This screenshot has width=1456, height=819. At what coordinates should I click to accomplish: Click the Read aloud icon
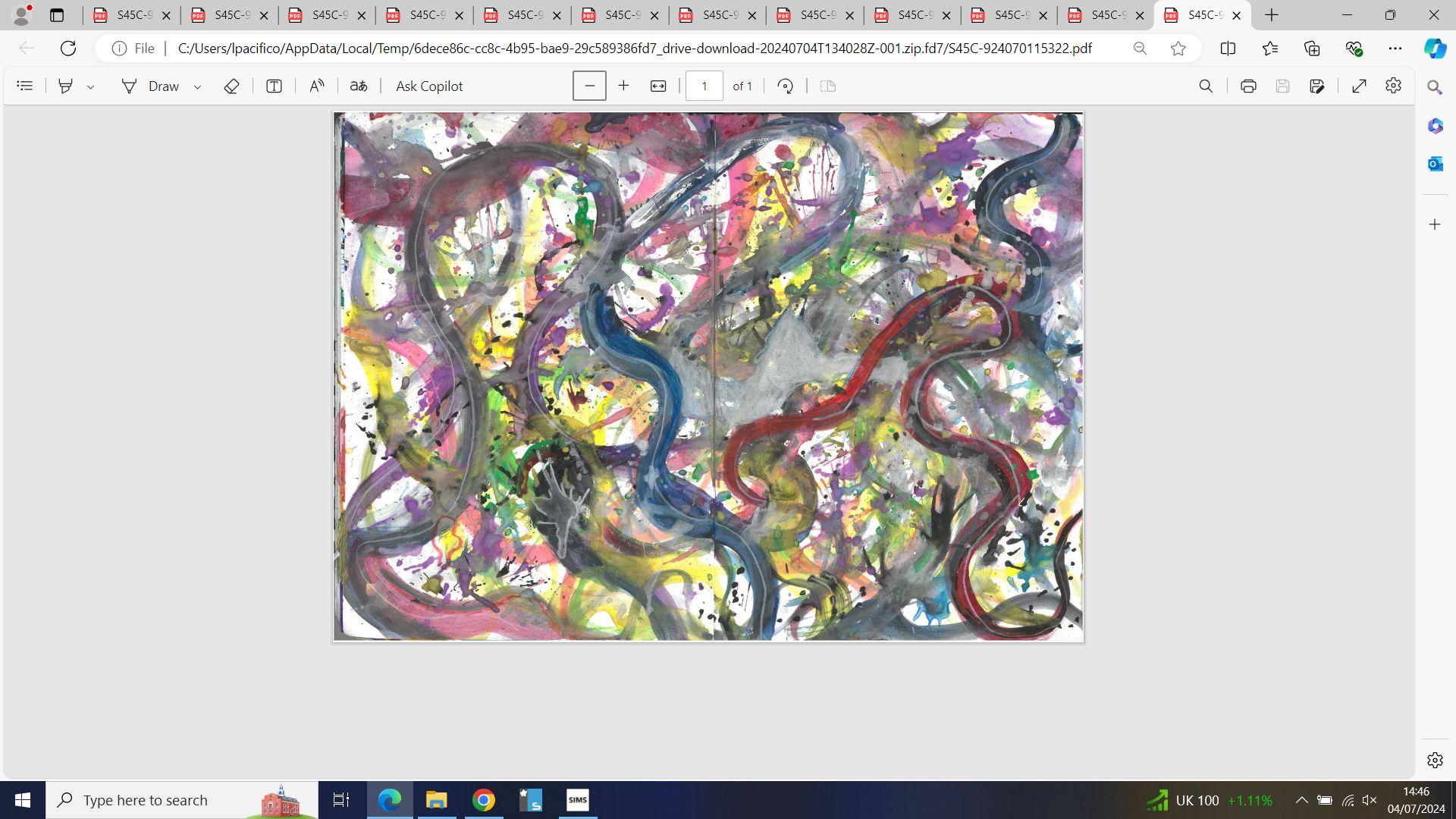(317, 86)
